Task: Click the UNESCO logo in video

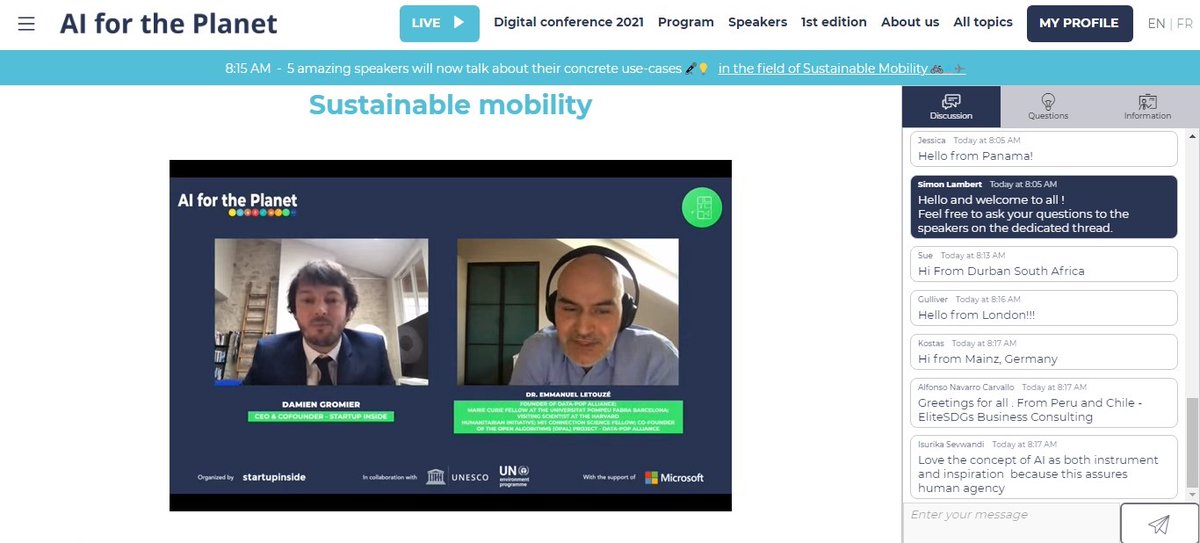Action: coord(456,477)
